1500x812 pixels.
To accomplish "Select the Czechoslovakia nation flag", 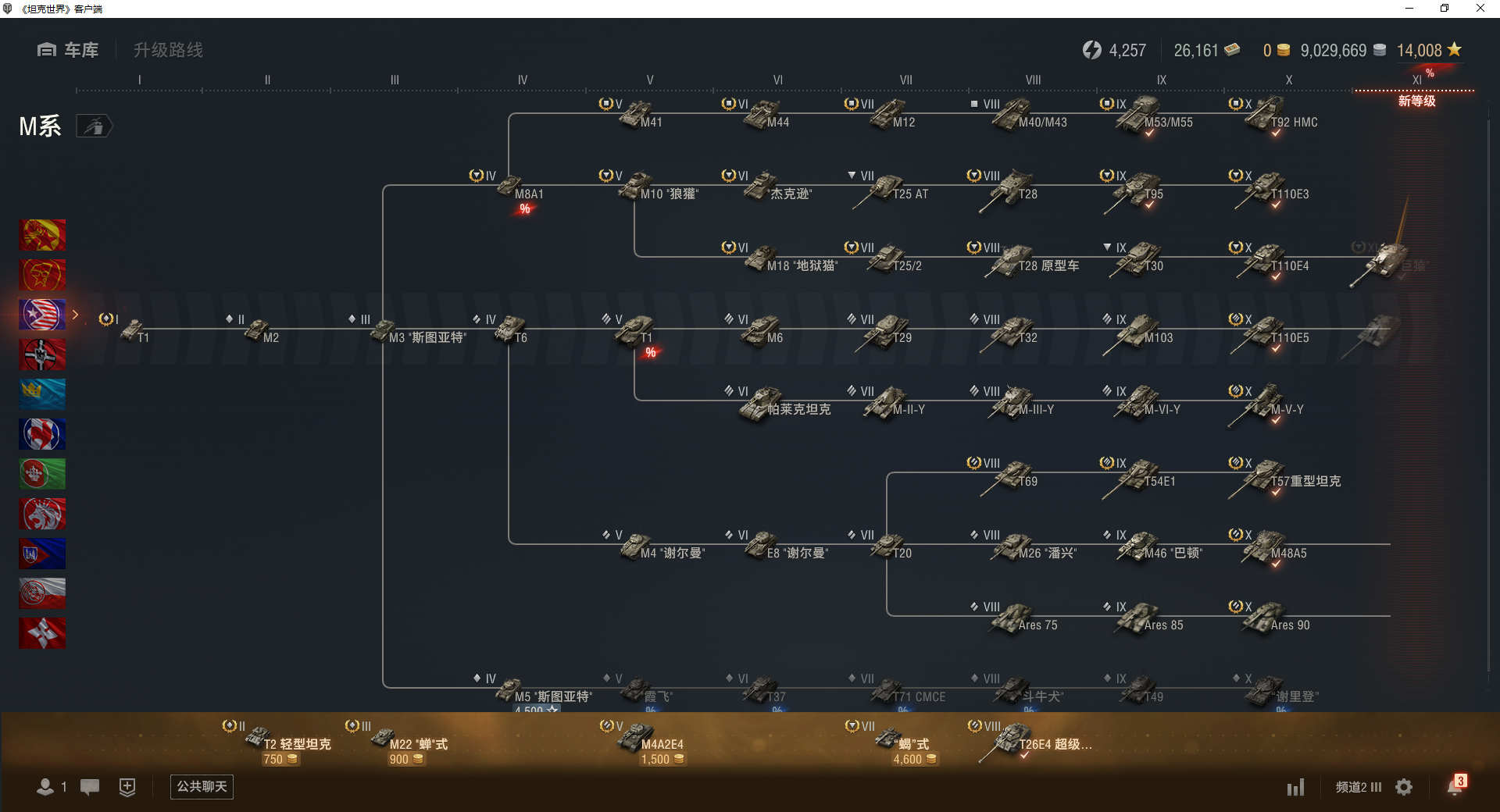I will pyautogui.click(x=42, y=554).
